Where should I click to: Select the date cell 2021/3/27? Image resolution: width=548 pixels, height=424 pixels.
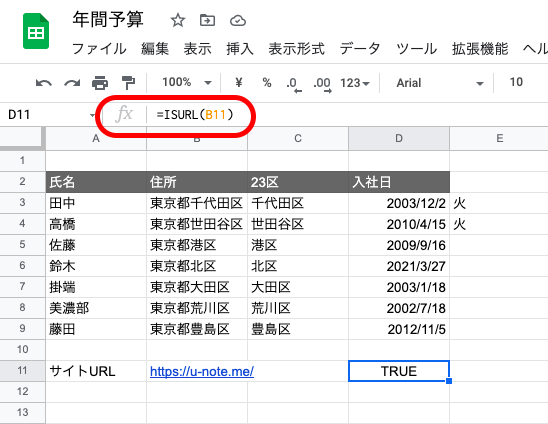tap(399, 266)
